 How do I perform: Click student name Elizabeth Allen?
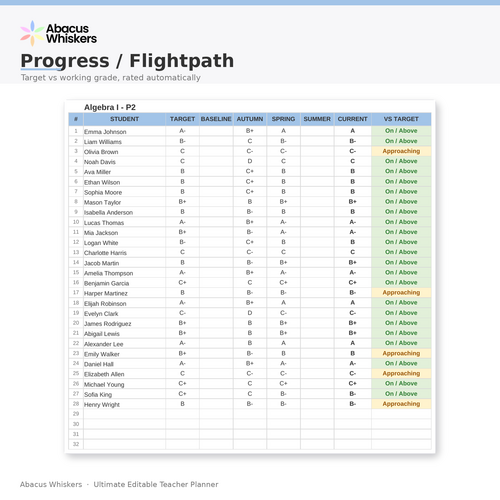(104, 374)
